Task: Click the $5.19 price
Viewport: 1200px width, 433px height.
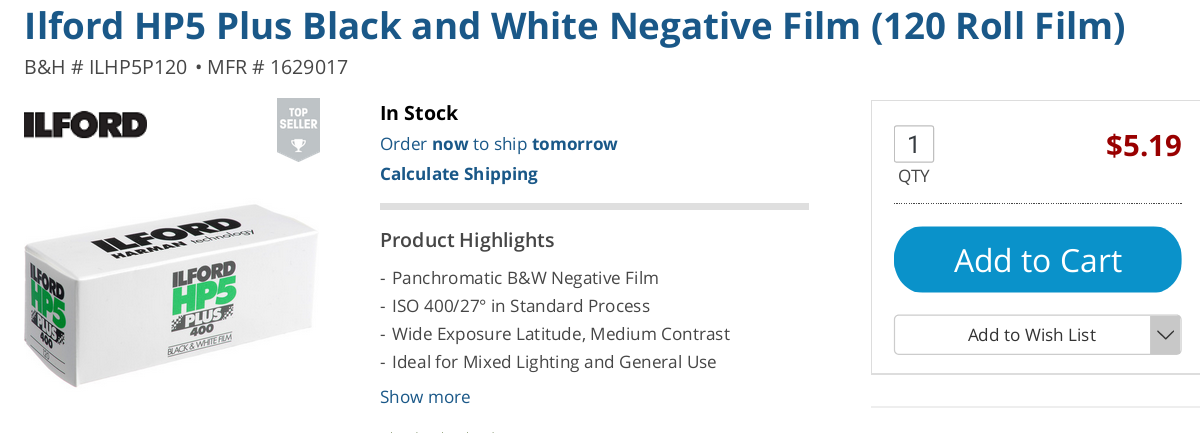Action: point(1143,146)
